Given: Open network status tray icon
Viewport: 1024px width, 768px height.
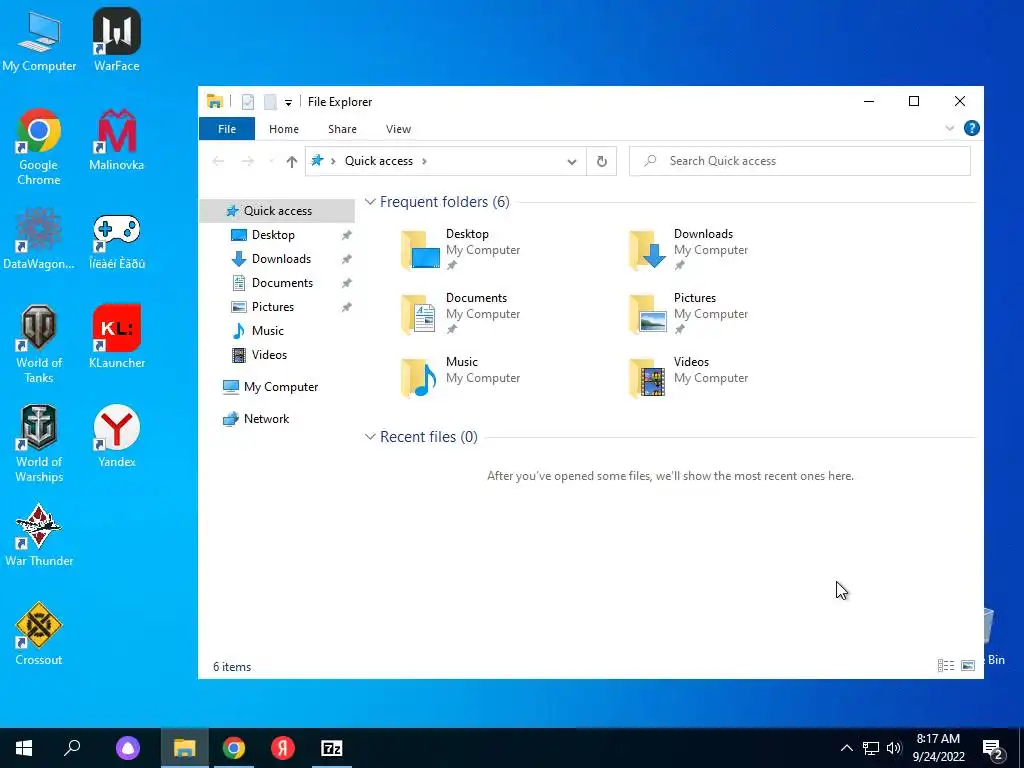Looking at the screenshot, I should [x=871, y=748].
